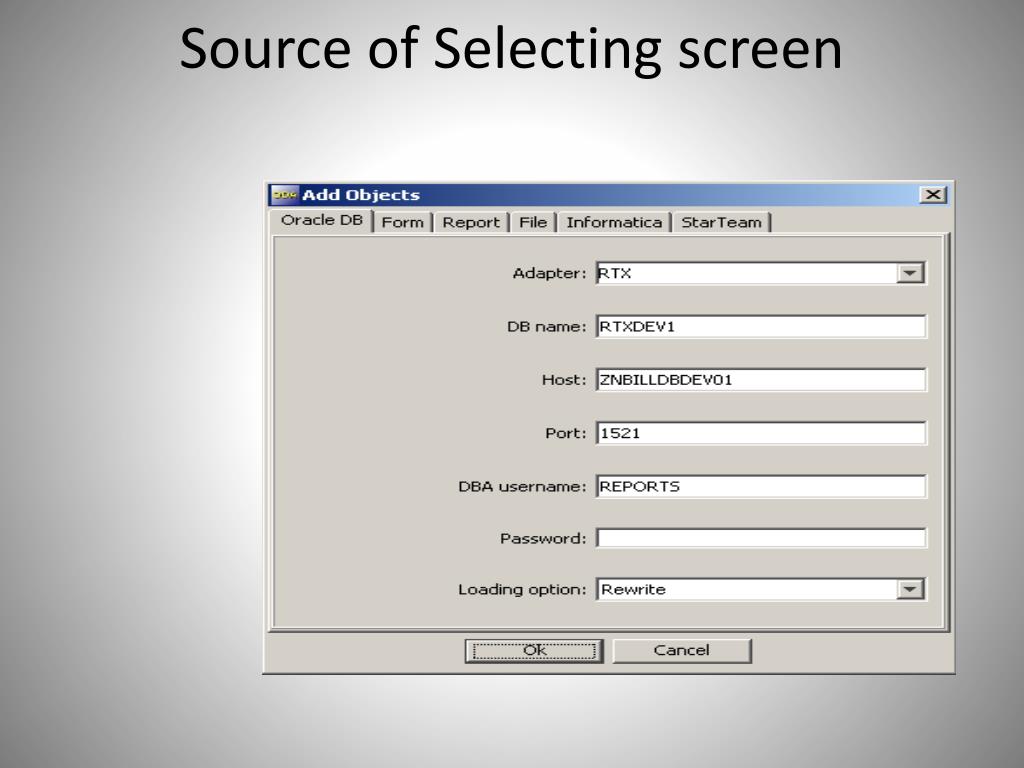This screenshot has height=768, width=1024.
Task: Expand the Adapter dropdown arrow
Action: [x=909, y=273]
